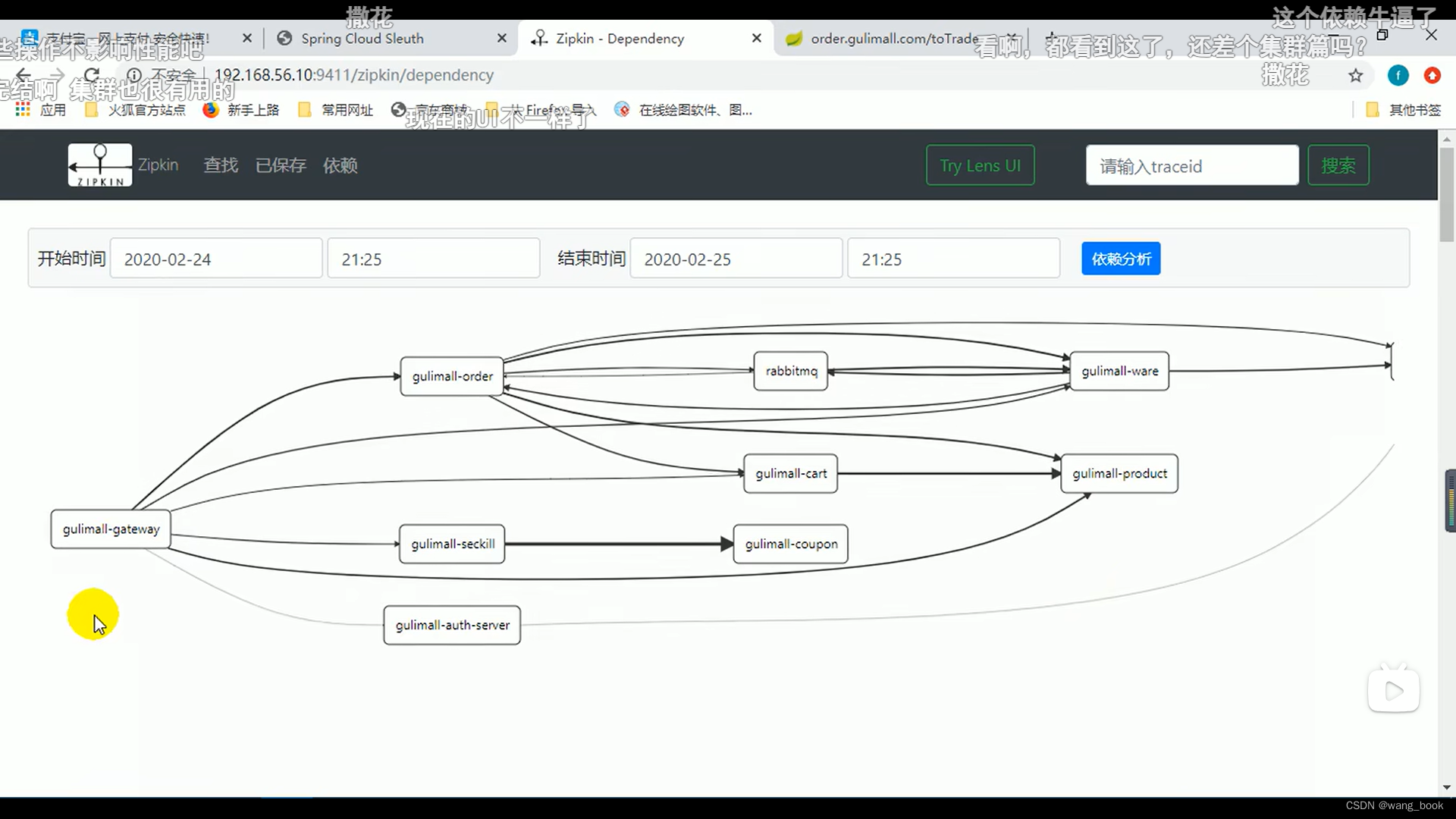Select the gulimall-auth-server node
Image resolution: width=1456 pixels, height=819 pixels.
click(x=452, y=625)
